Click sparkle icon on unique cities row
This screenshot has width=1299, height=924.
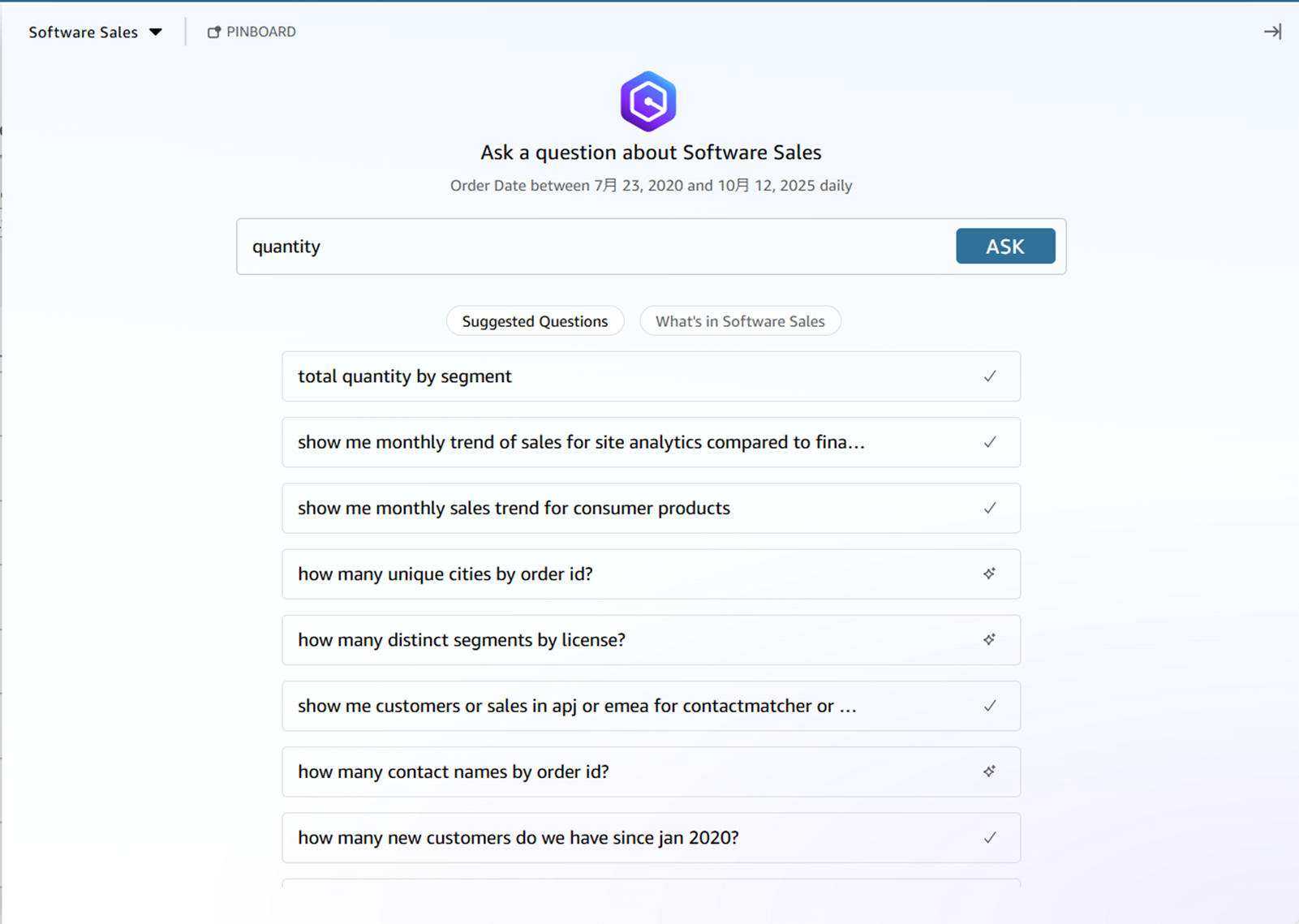click(x=990, y=574)
